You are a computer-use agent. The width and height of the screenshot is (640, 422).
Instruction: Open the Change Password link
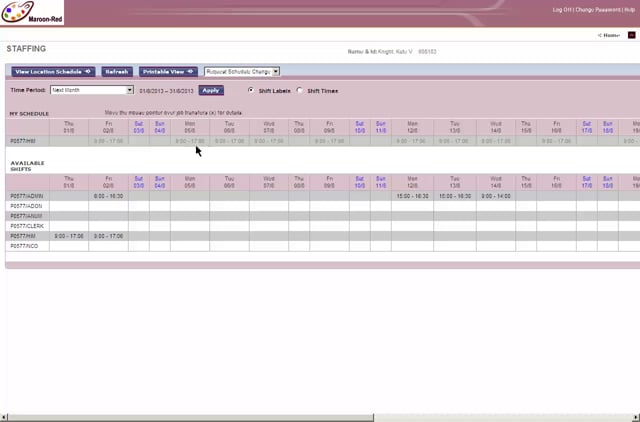[x=597, y=9]
